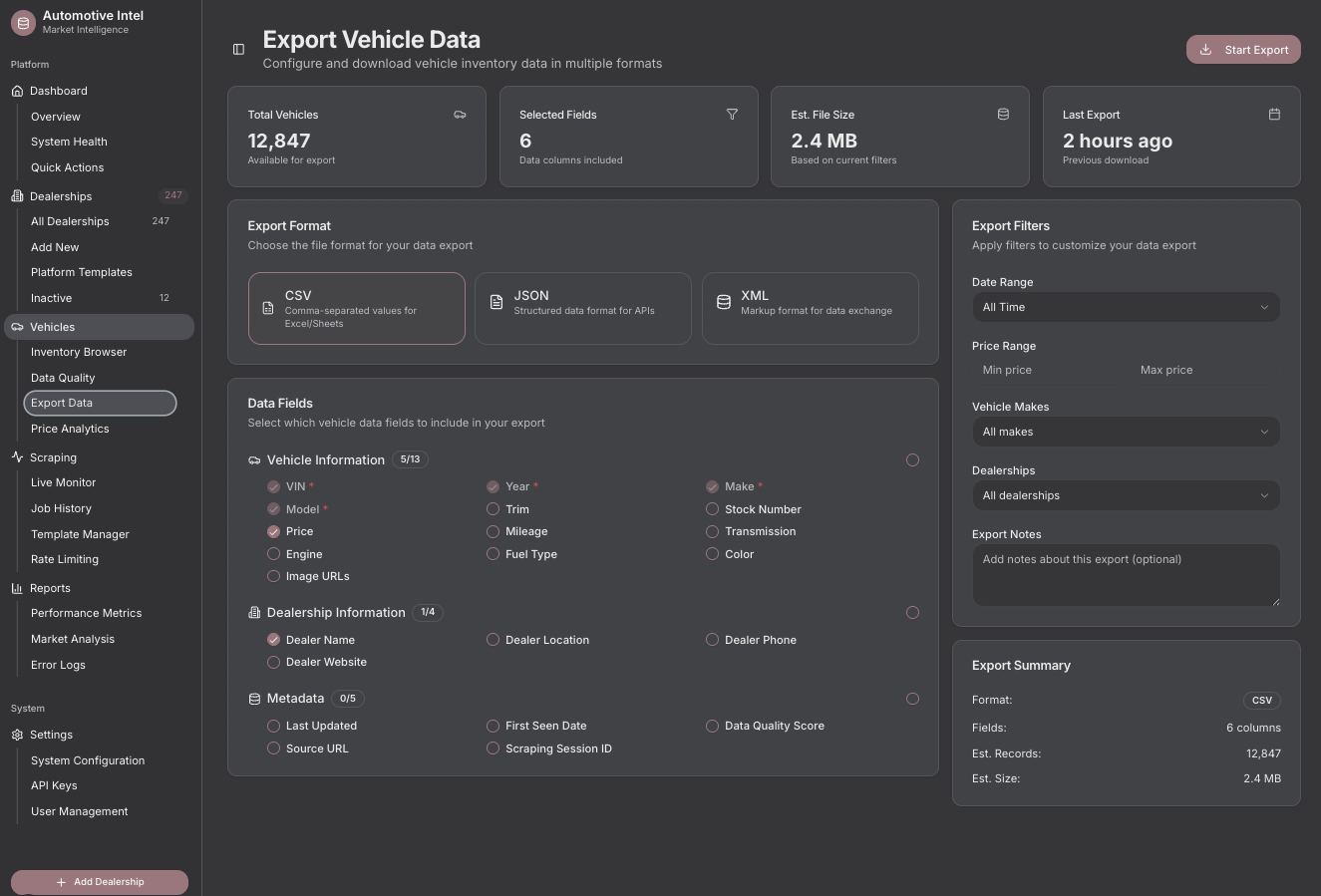Click the Vehicles car icon in sidebar
The height and width of the screenshot is (896, 1321).
[x=17, y=327]
